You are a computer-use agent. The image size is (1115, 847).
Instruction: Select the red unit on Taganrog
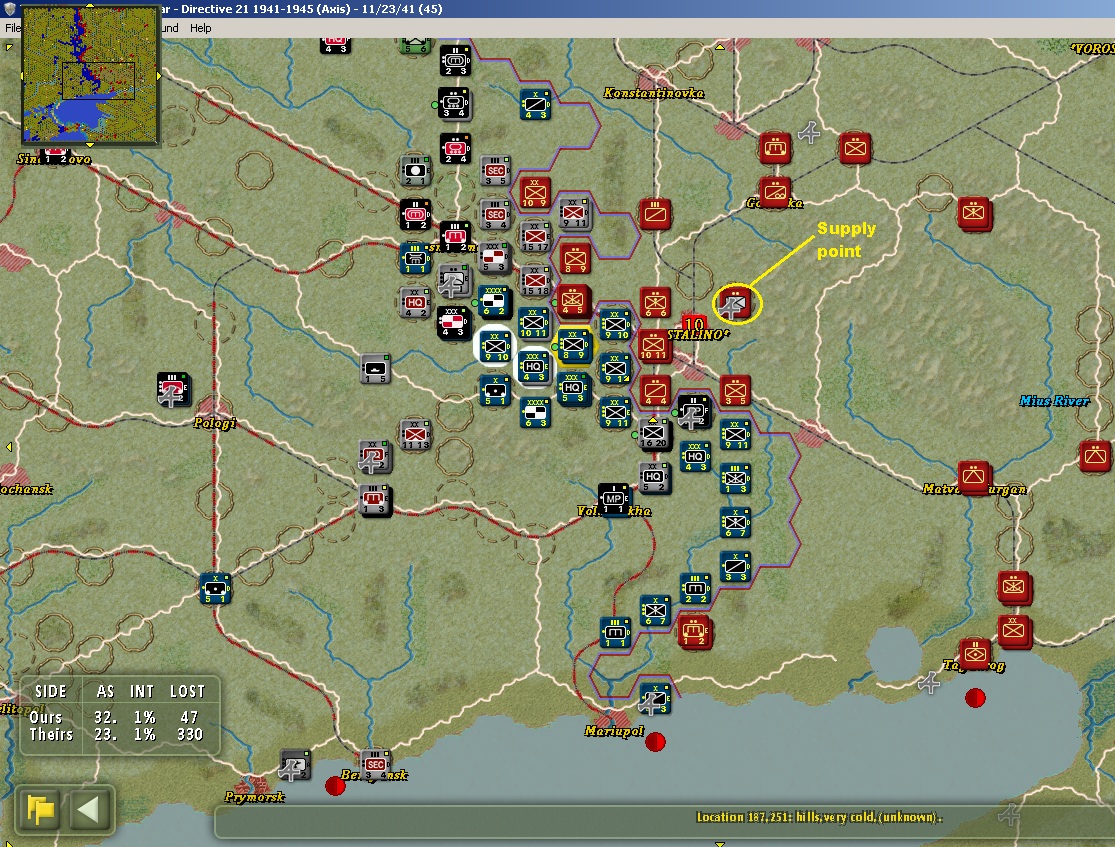pos(975,654)
